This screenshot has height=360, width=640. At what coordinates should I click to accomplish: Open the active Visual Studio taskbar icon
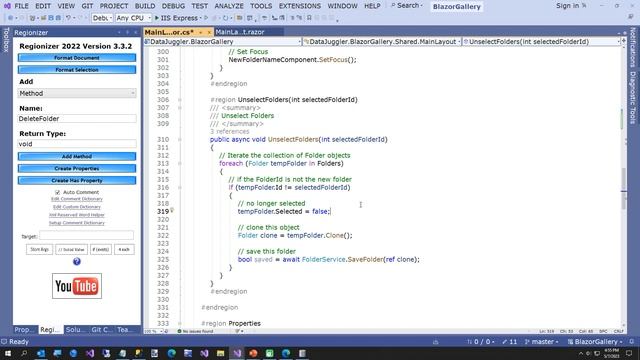coord(237,353)
